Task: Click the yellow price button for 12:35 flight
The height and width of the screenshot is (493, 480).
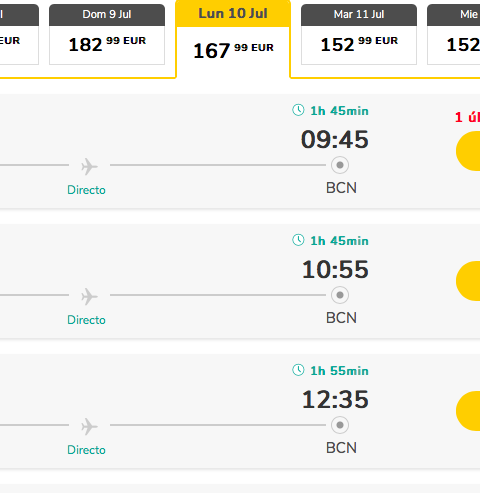Action: pos(468,411)
